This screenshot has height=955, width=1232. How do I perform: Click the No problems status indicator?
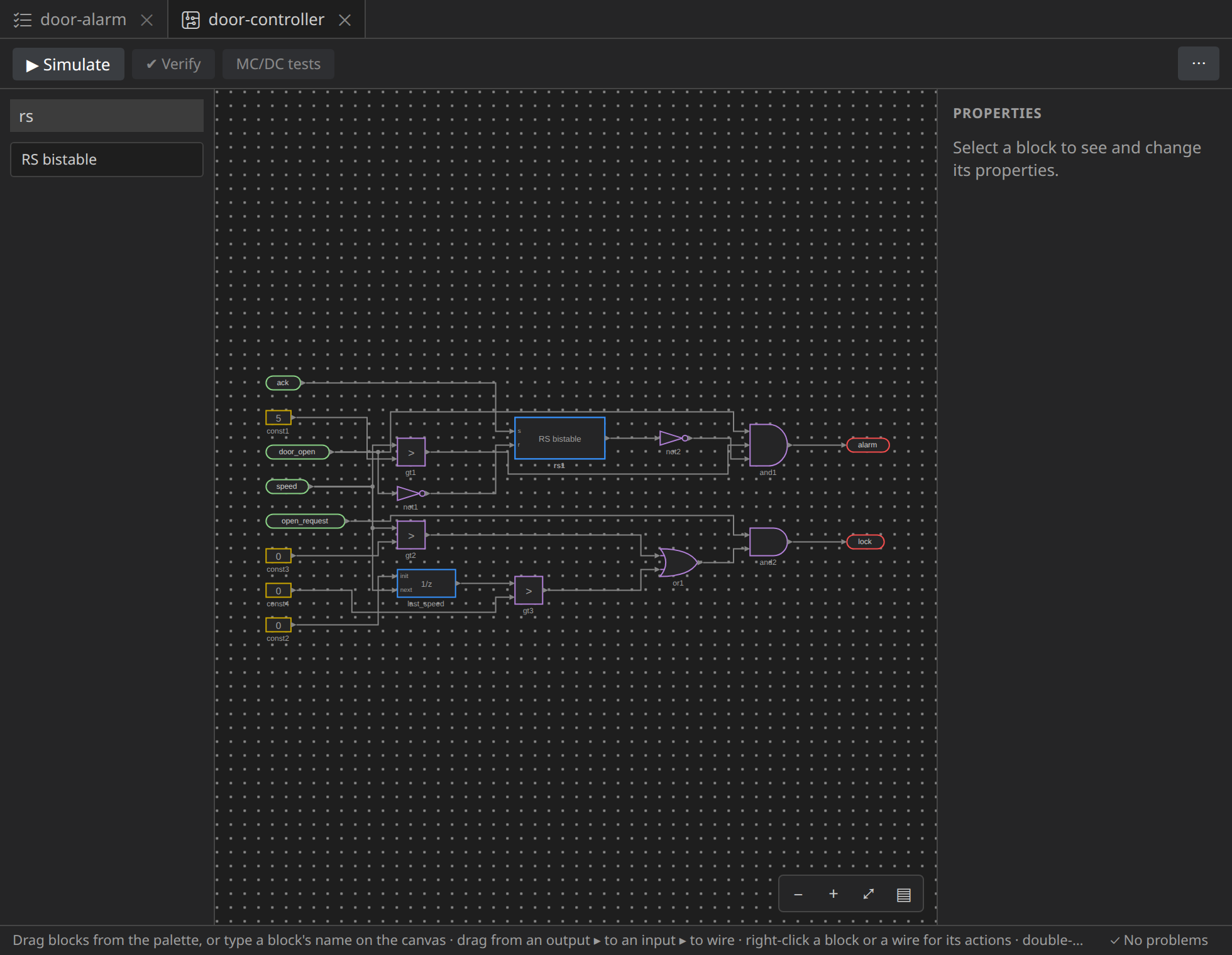[x=1159, y=940]
